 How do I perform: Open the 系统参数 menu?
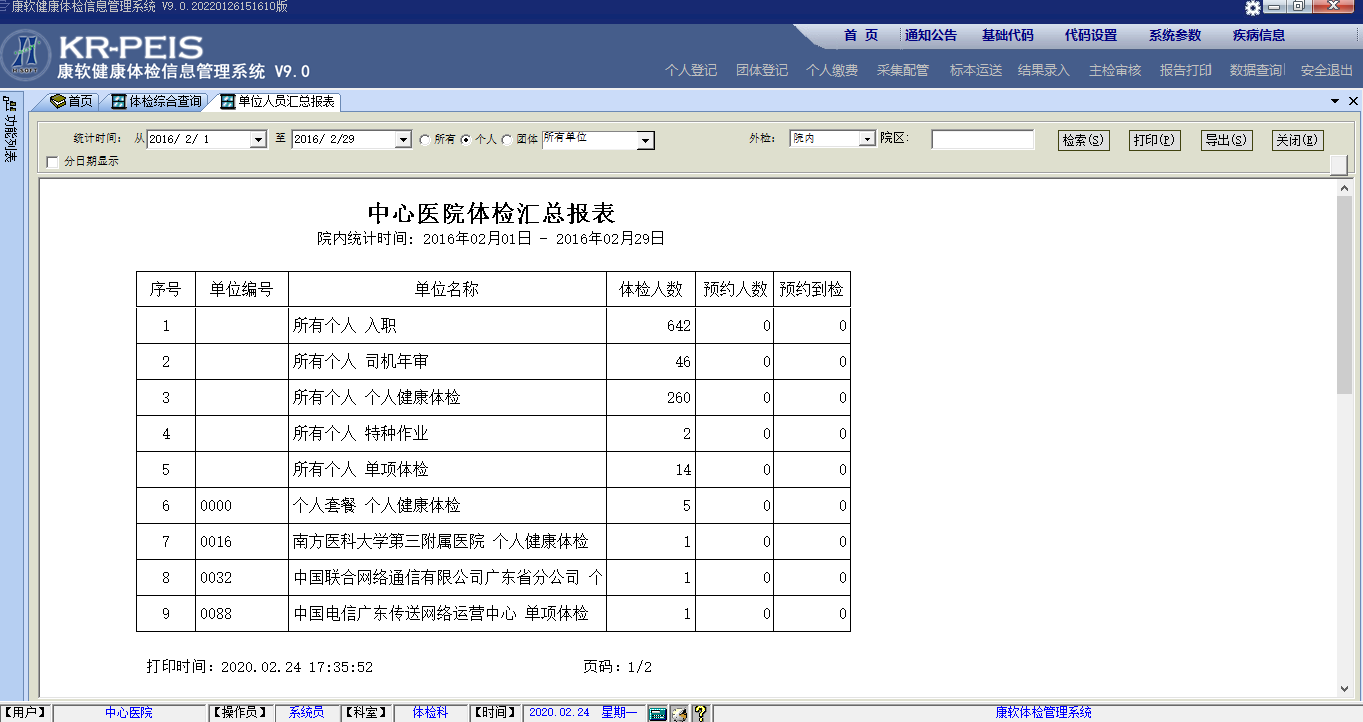(x=1174, y=35)
